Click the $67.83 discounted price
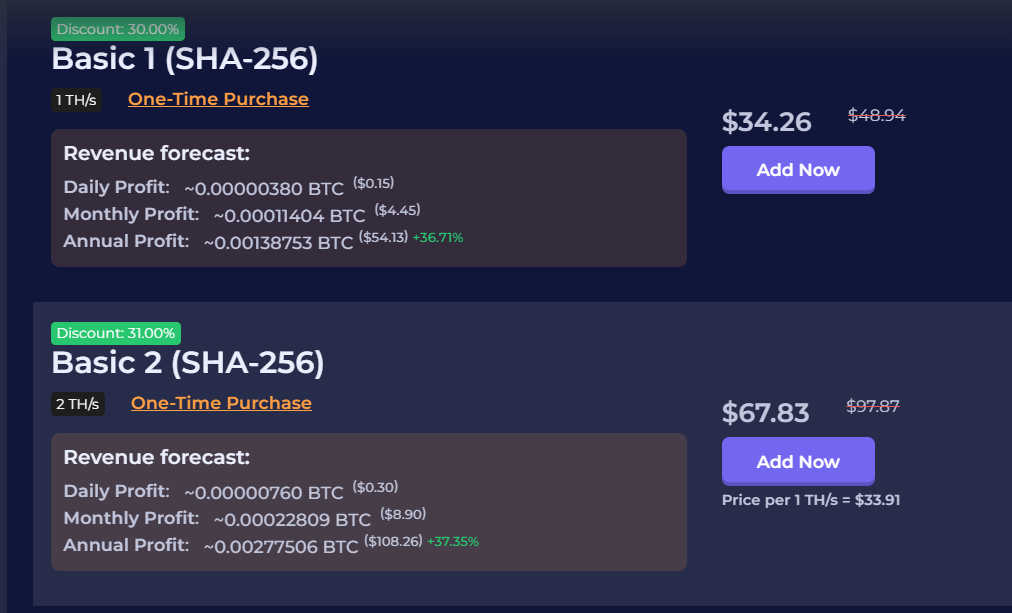This screenshot has width=1012, height=613. tap(766, 412)
